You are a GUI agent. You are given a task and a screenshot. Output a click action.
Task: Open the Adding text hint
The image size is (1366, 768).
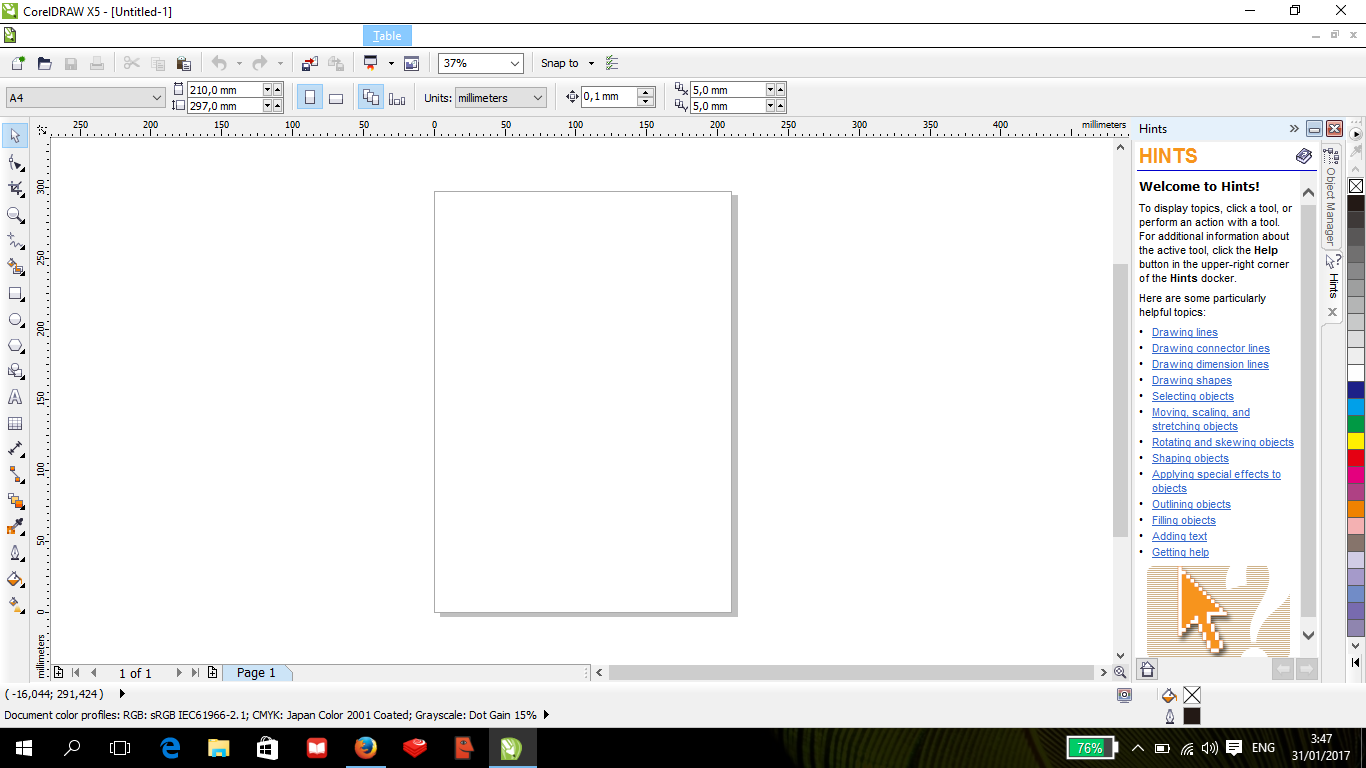click(1180, 536)
